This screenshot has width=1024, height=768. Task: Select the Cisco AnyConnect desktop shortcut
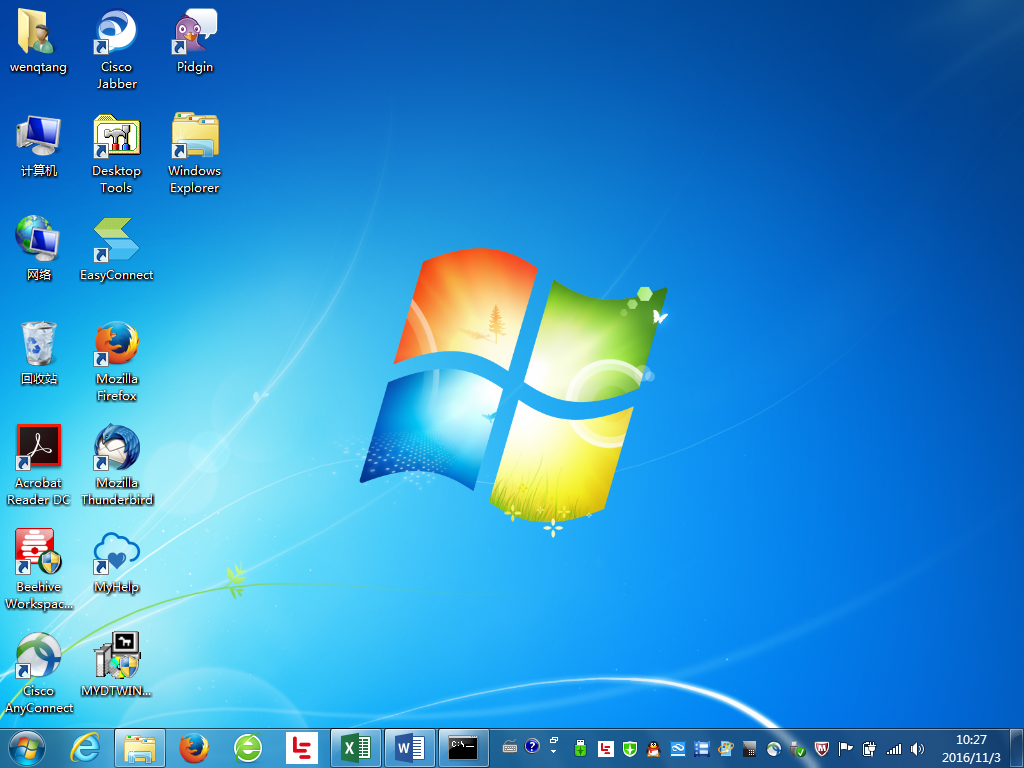[38, 673]
